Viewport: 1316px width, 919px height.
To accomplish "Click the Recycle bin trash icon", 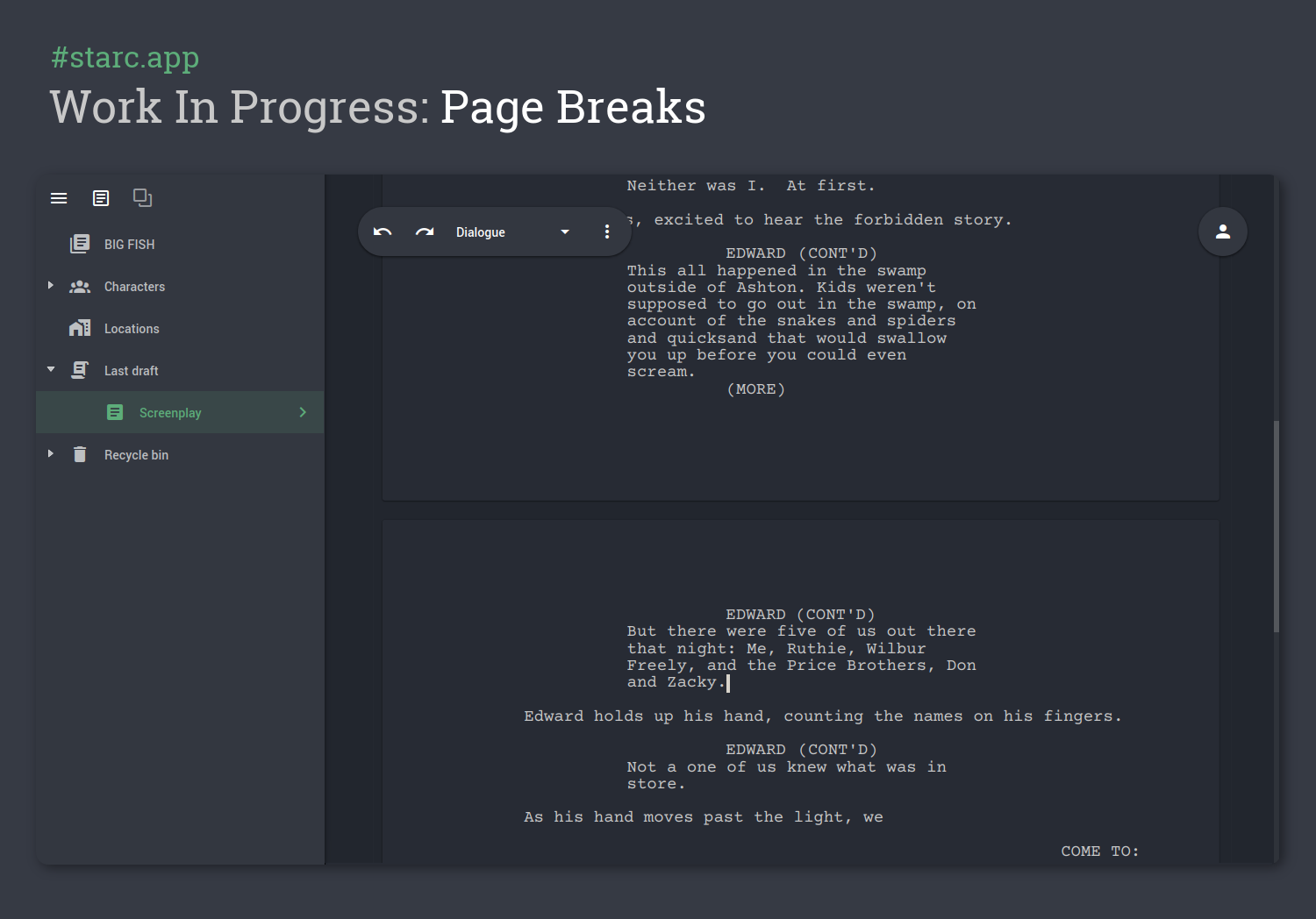I will tap(80, 454).
